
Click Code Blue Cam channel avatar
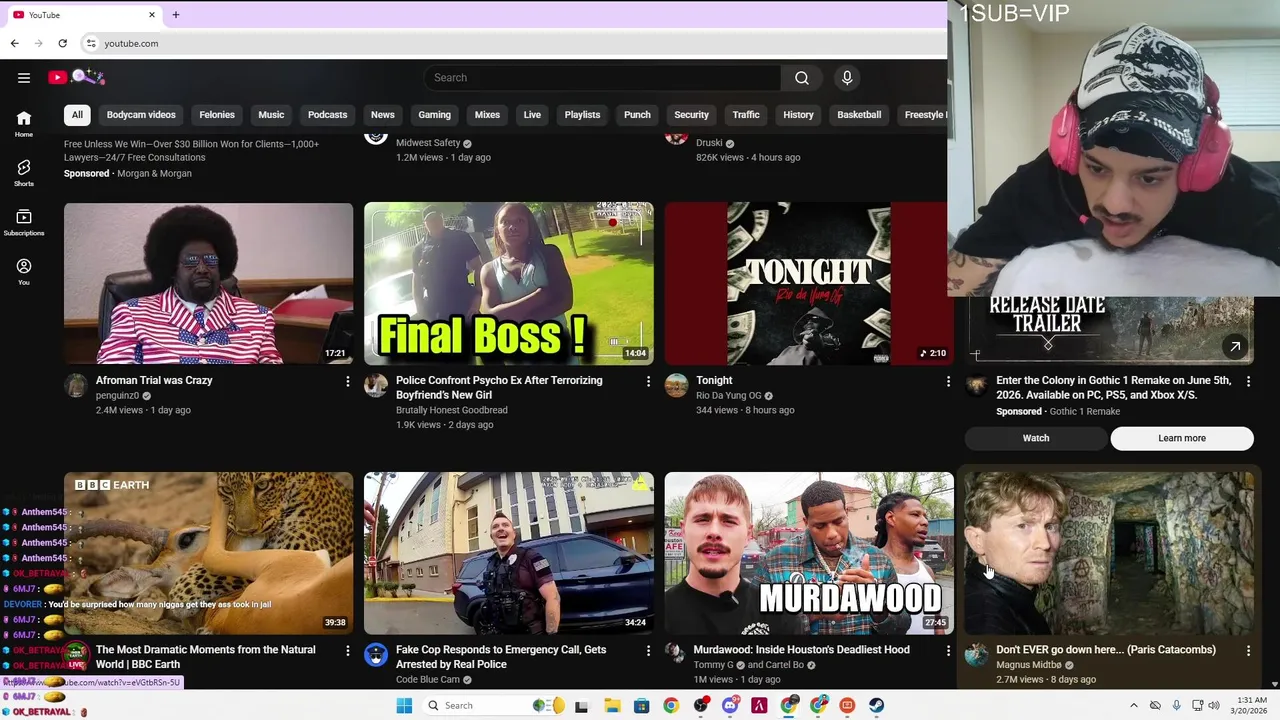click(x=376, y=655)
